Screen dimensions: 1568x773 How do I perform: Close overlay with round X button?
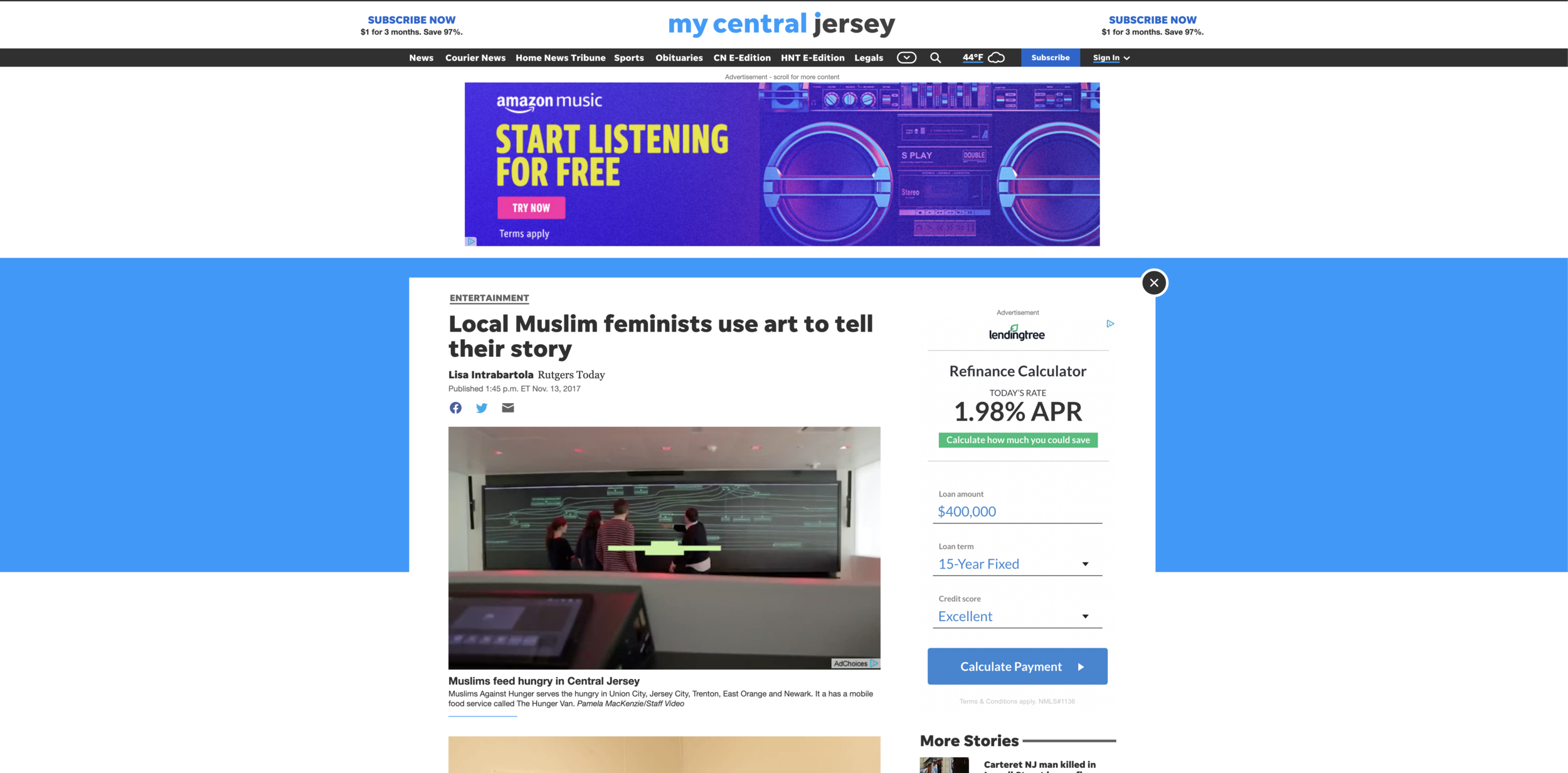click(x=1154, y=283)
